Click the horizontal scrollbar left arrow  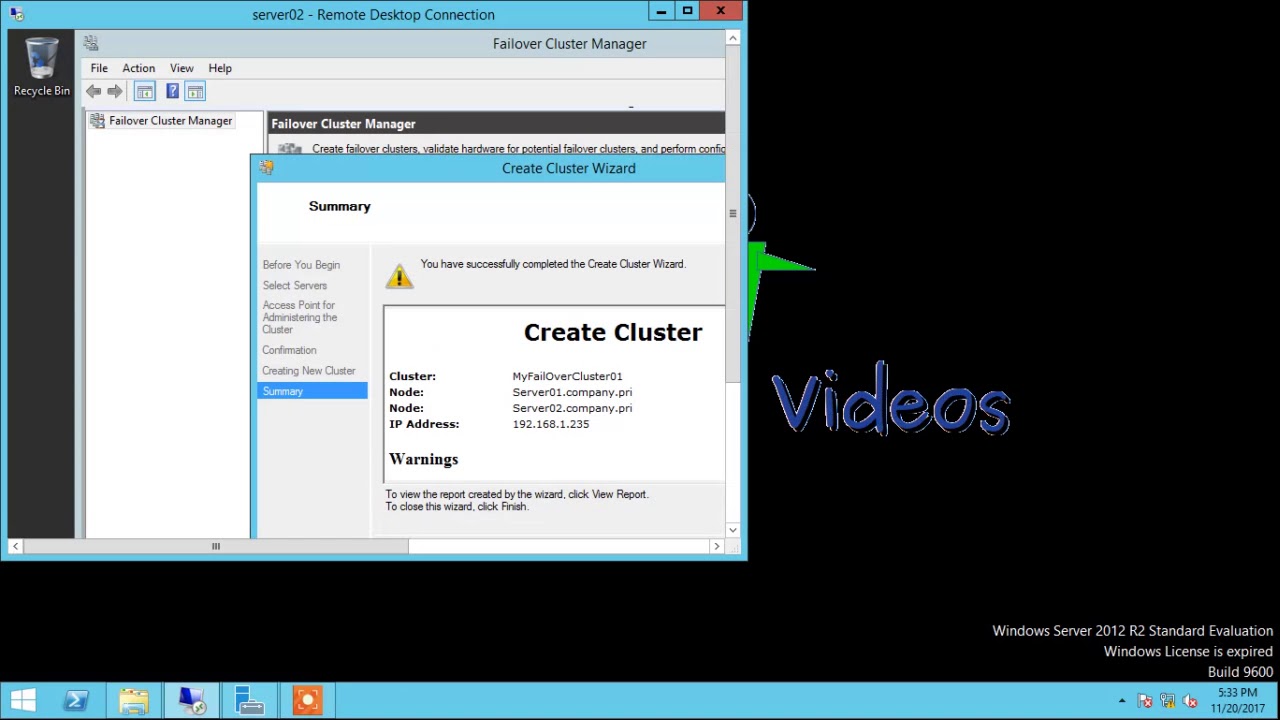pyautogui.click(x=15, y=546)
